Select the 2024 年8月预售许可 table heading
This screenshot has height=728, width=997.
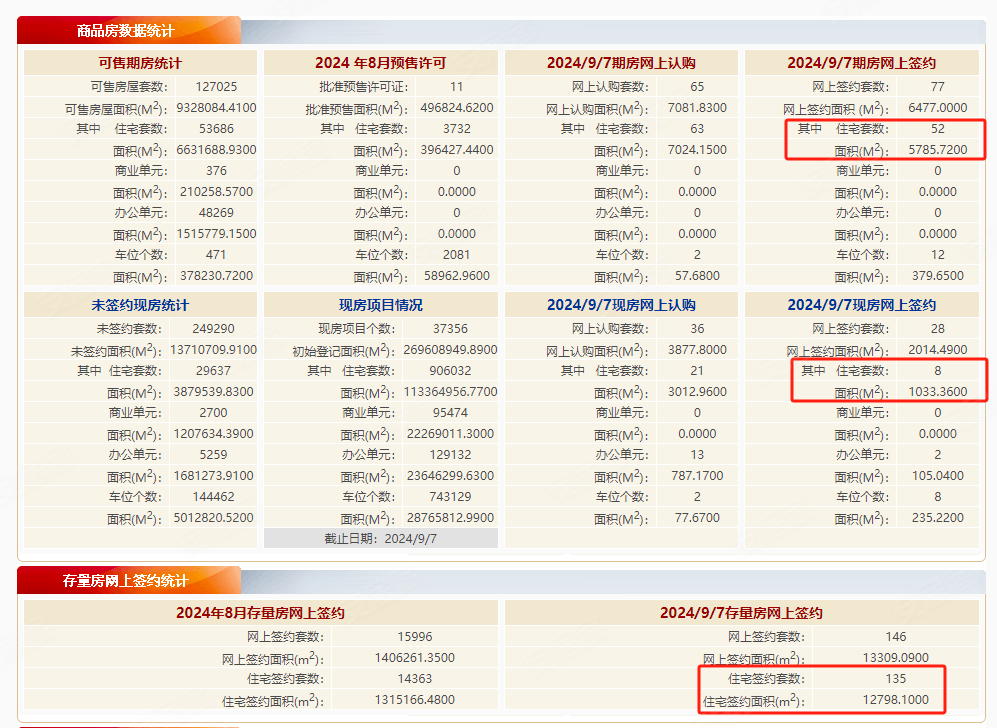pos(380,63)
